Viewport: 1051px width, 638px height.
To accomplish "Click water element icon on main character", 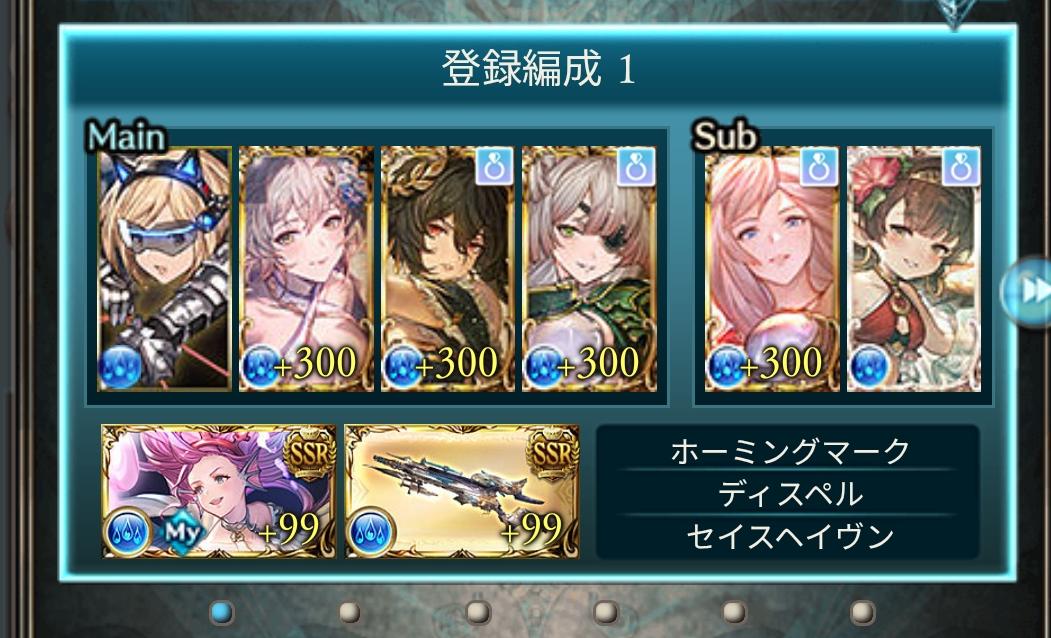I will pos(121,367).
